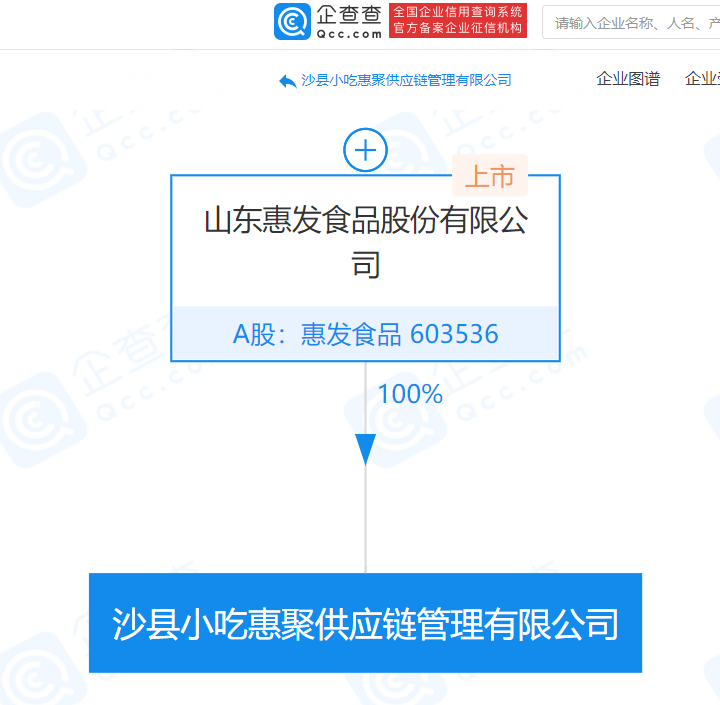Click the red 全国企业信用查询系统 banner

pyautogui.click(x=458, y=21)
